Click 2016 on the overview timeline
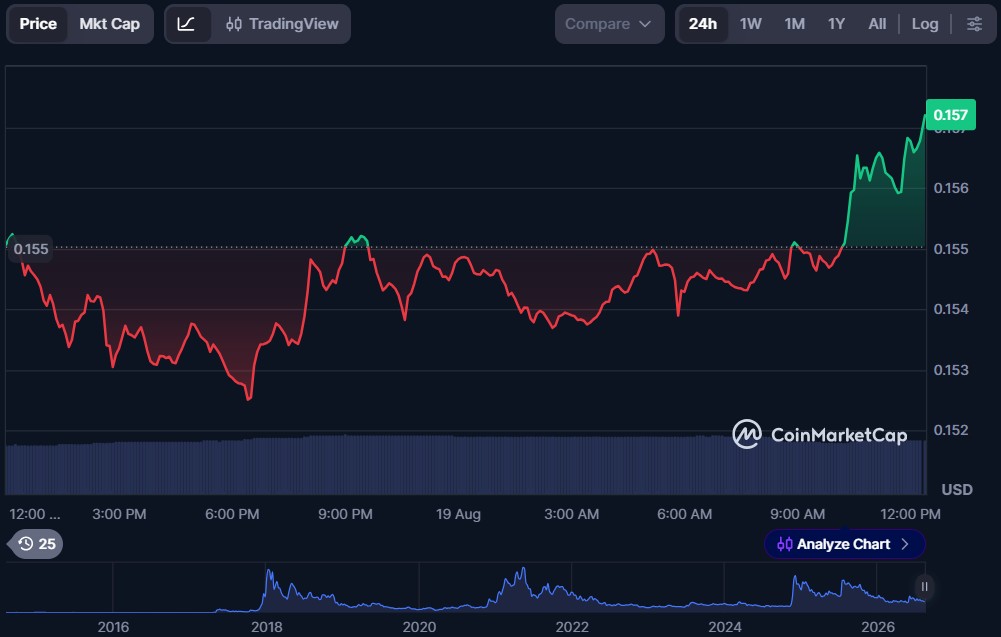 click(114, 627)
